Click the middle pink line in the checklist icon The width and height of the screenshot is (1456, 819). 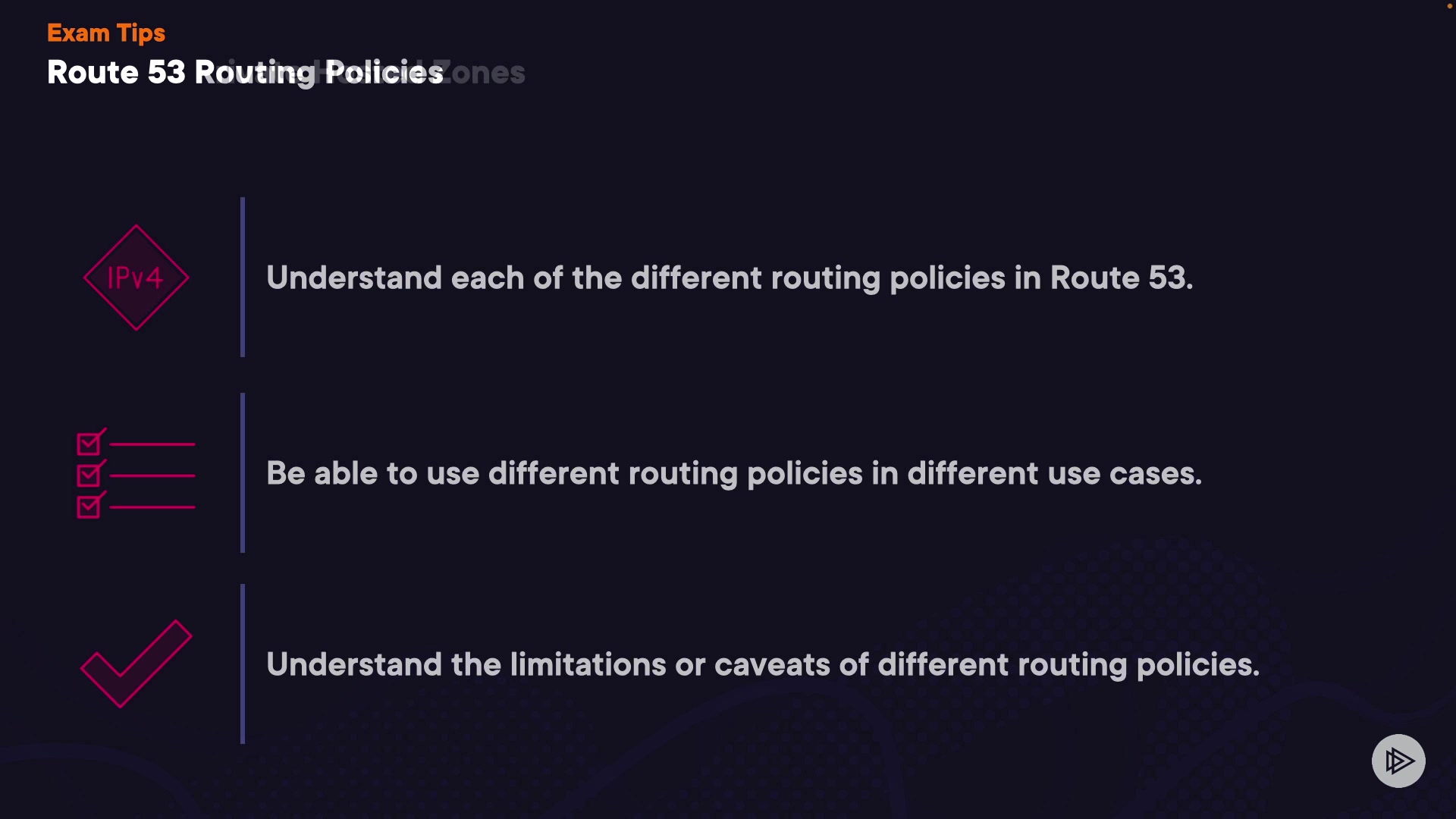pyautogui.click(x=152, y=475)
